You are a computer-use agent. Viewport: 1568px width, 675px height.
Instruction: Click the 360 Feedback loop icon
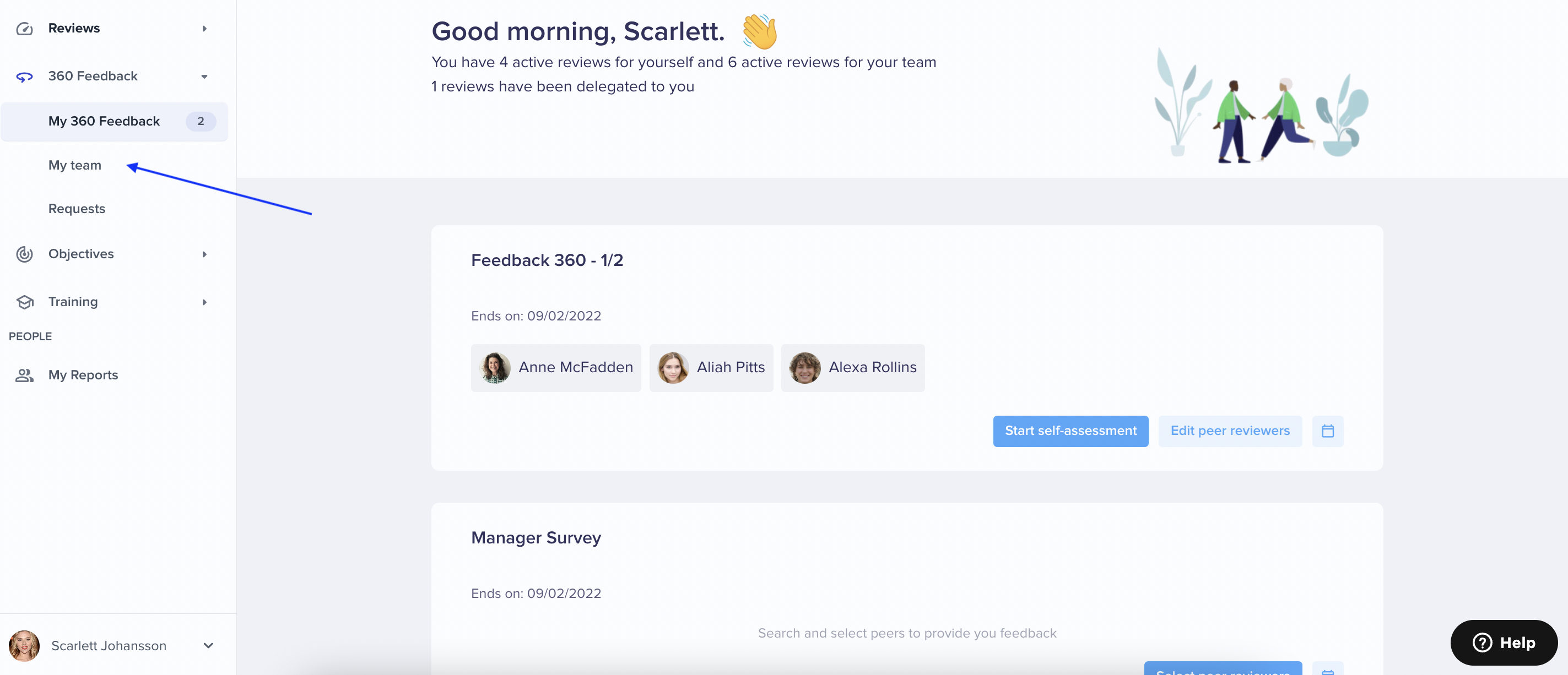[x=24, y=77]
